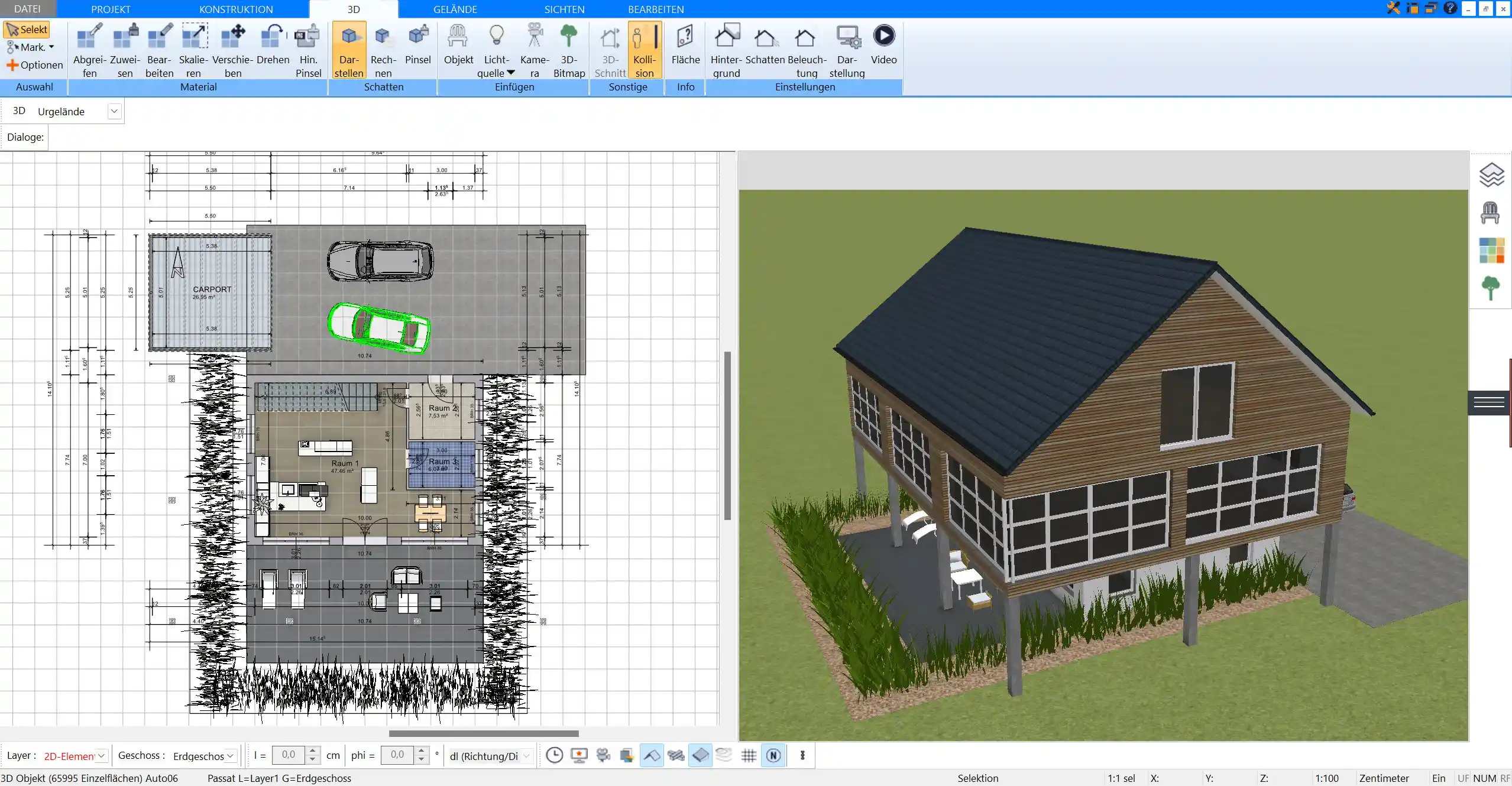Open Beleuchtung settings
This screenshot has width=1512, height=786.
[807, 50]
